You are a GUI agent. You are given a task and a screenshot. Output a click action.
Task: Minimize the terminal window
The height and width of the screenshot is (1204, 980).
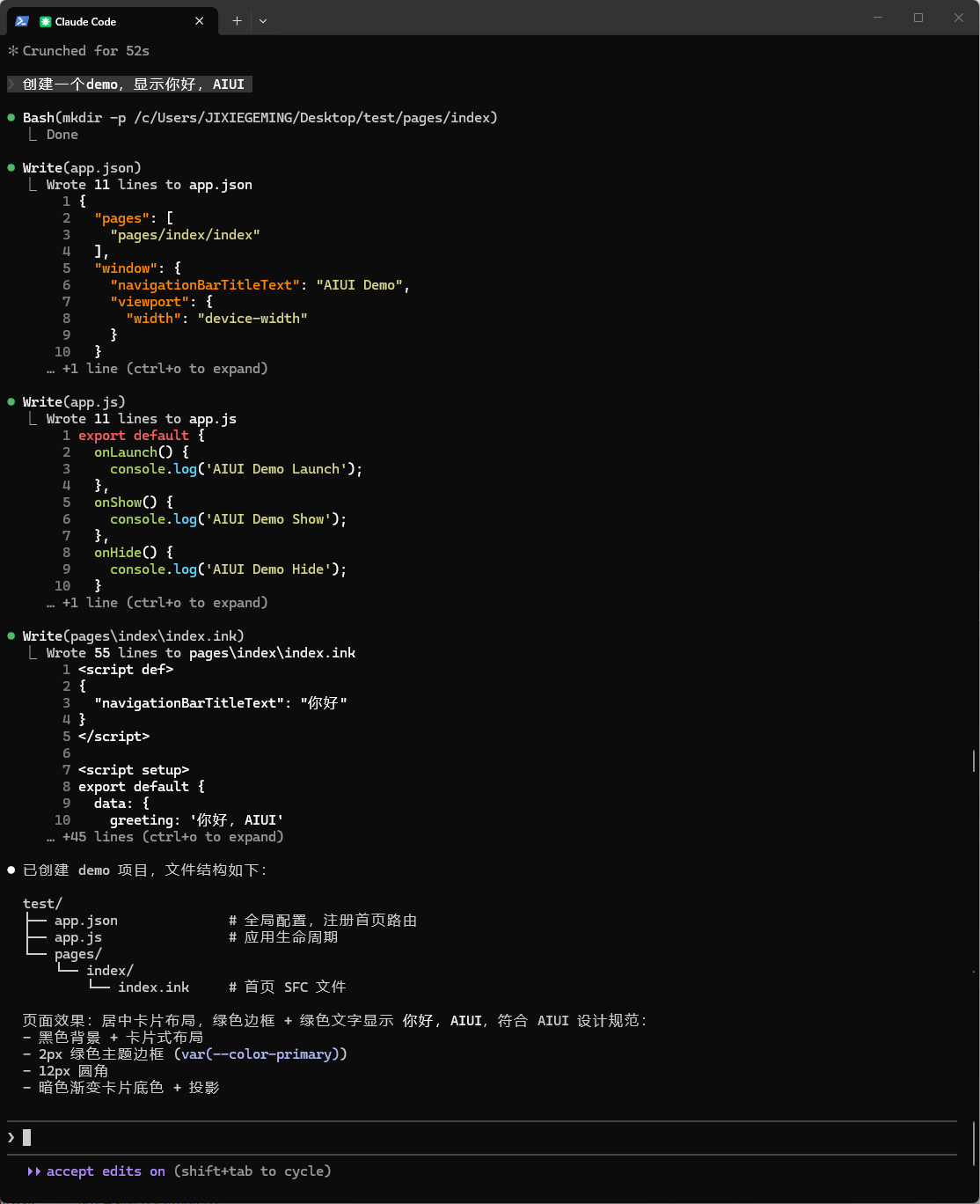click(x=878, y=18)
